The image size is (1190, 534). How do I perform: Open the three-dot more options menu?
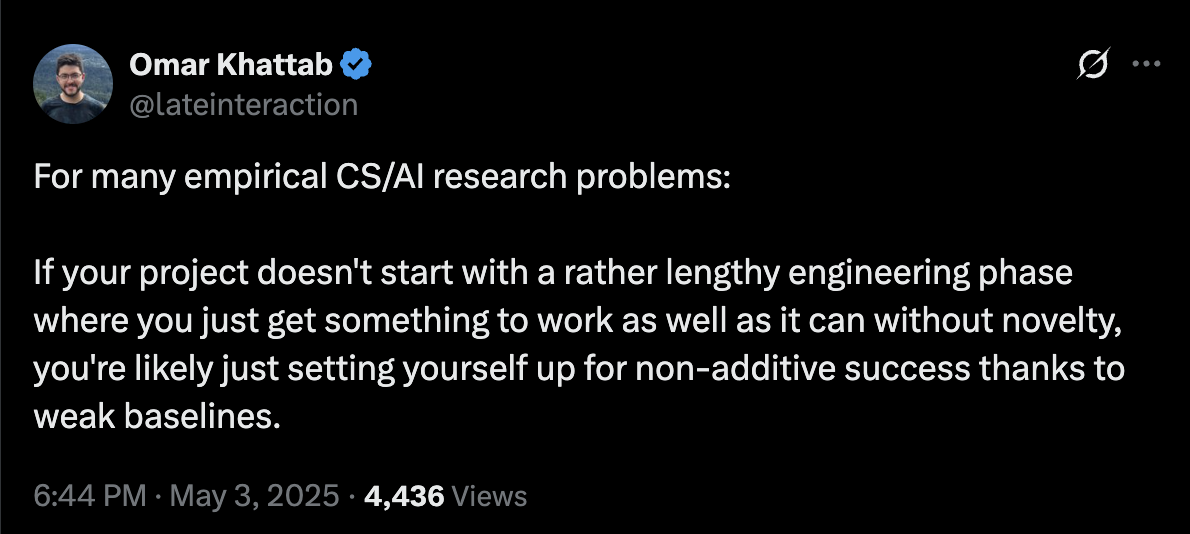coord(1146,64)
